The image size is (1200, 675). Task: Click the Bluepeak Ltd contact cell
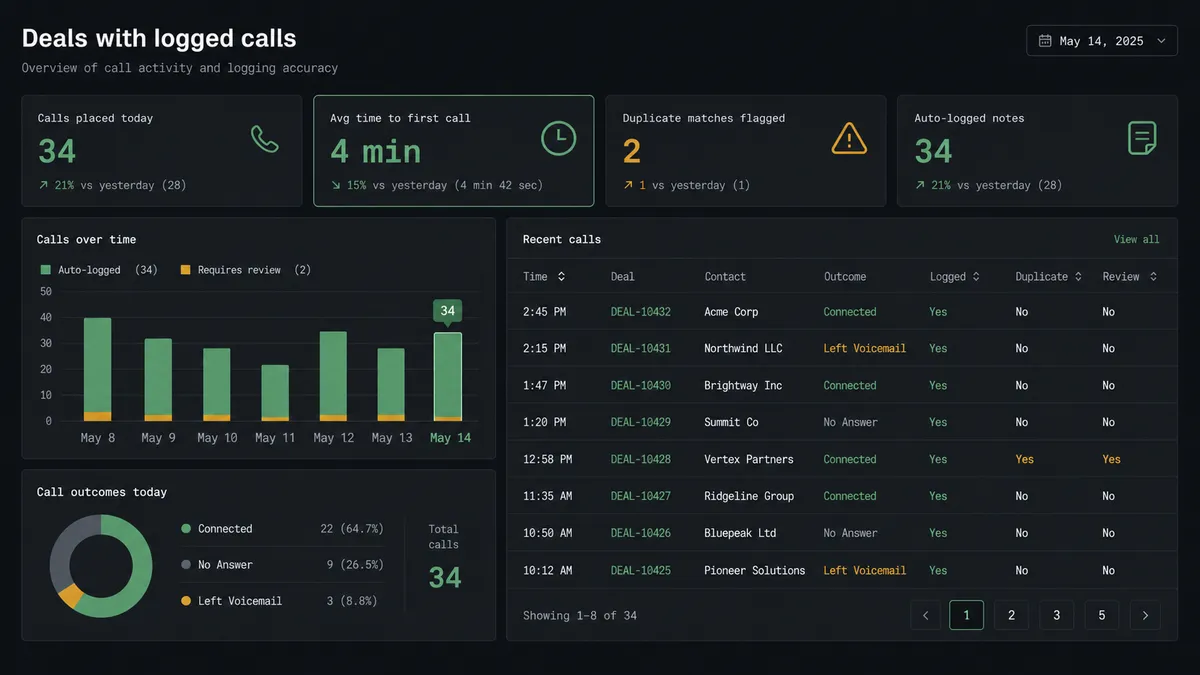(x=740, y=533)
